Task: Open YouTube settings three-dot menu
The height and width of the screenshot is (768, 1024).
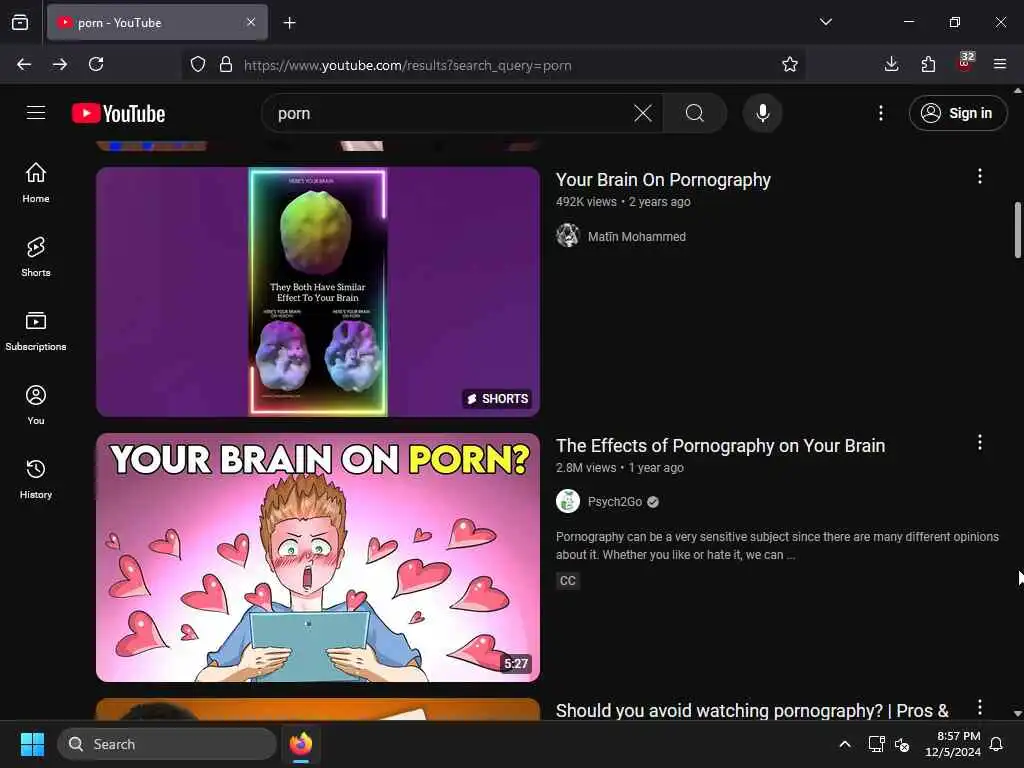Action: click(880, 113)
